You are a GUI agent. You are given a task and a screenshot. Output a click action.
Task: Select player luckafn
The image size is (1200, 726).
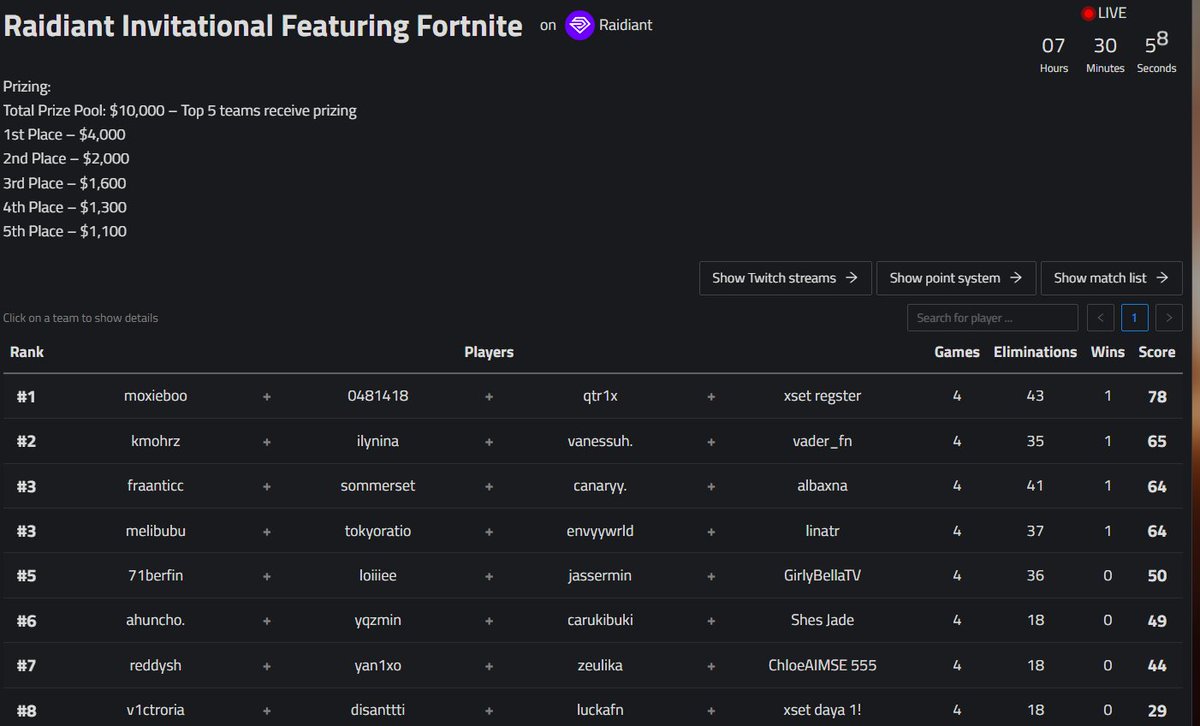(x=600, y=710)
